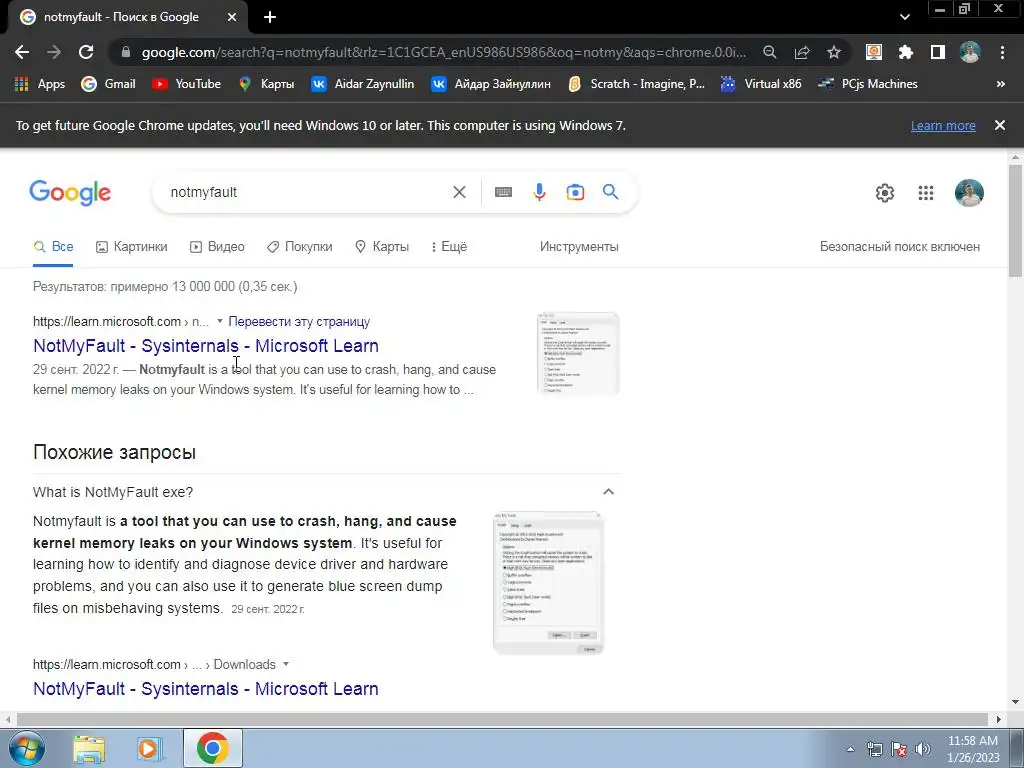Click vertical page scrollbar thumb
The width and height of the screenshot is (1024, 768).
(x=1016, y=220)
